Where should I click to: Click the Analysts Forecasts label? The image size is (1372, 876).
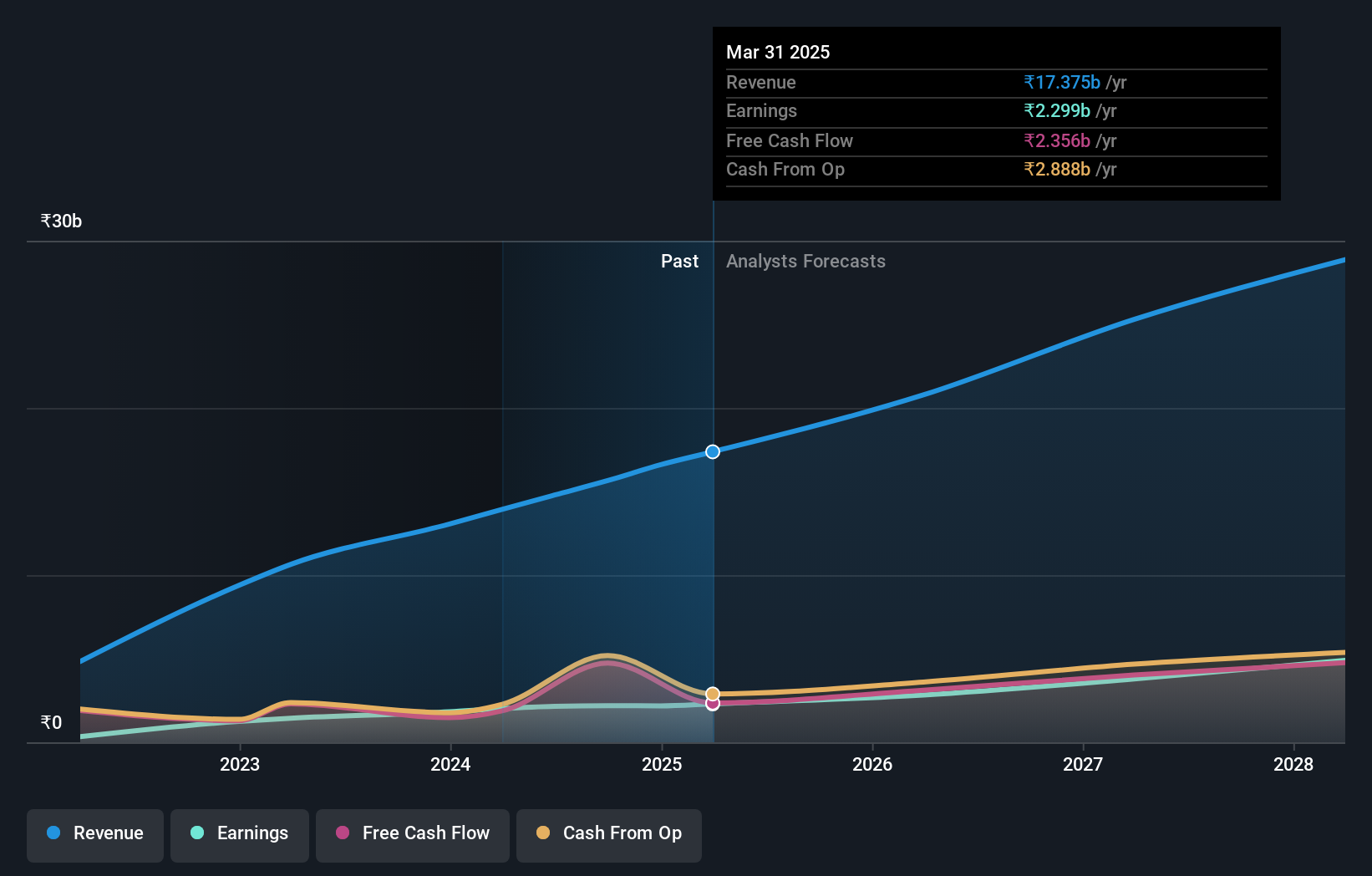(x=805, y=261)
